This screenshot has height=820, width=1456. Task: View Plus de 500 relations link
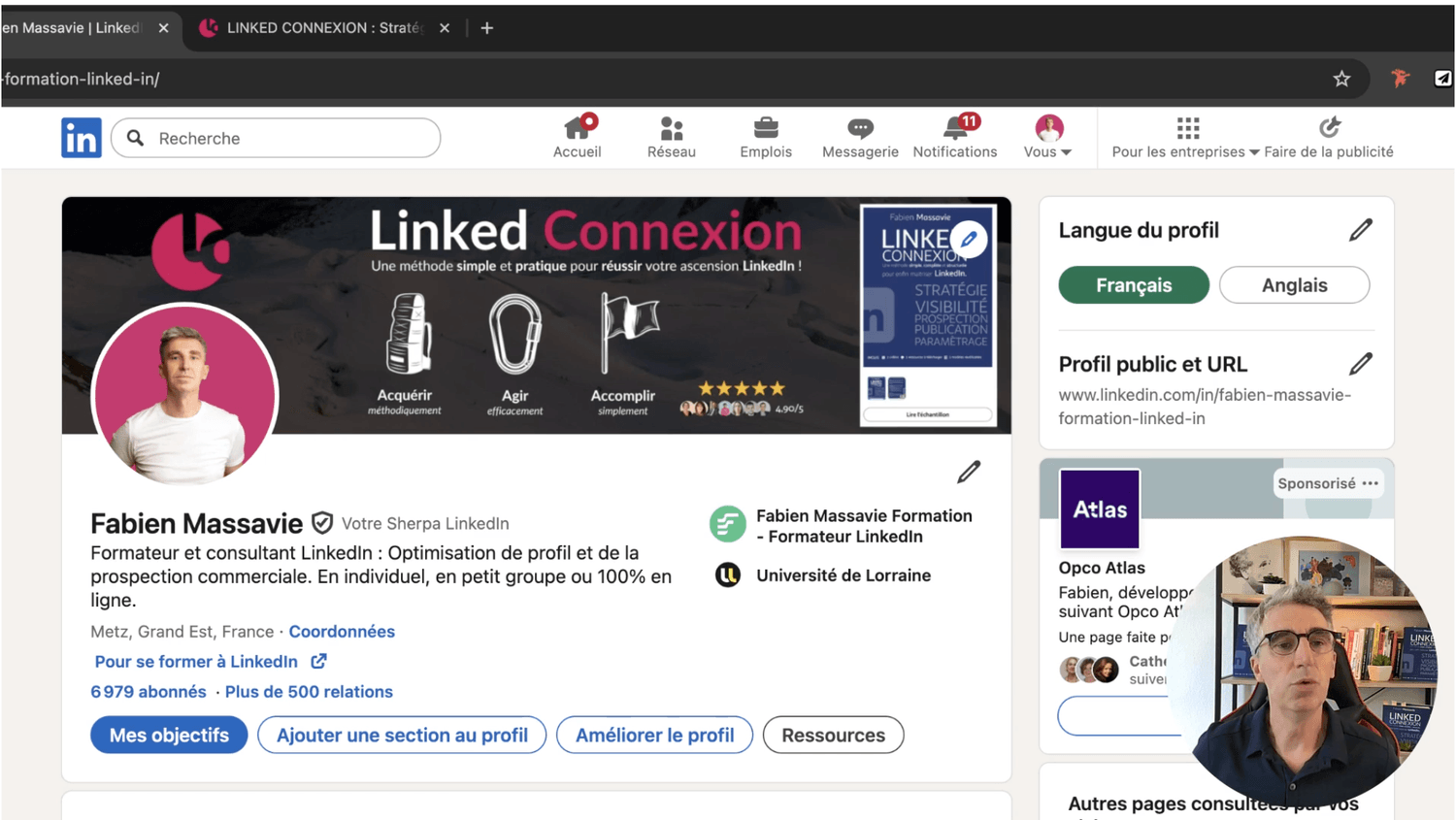click(x=309, y=691)
